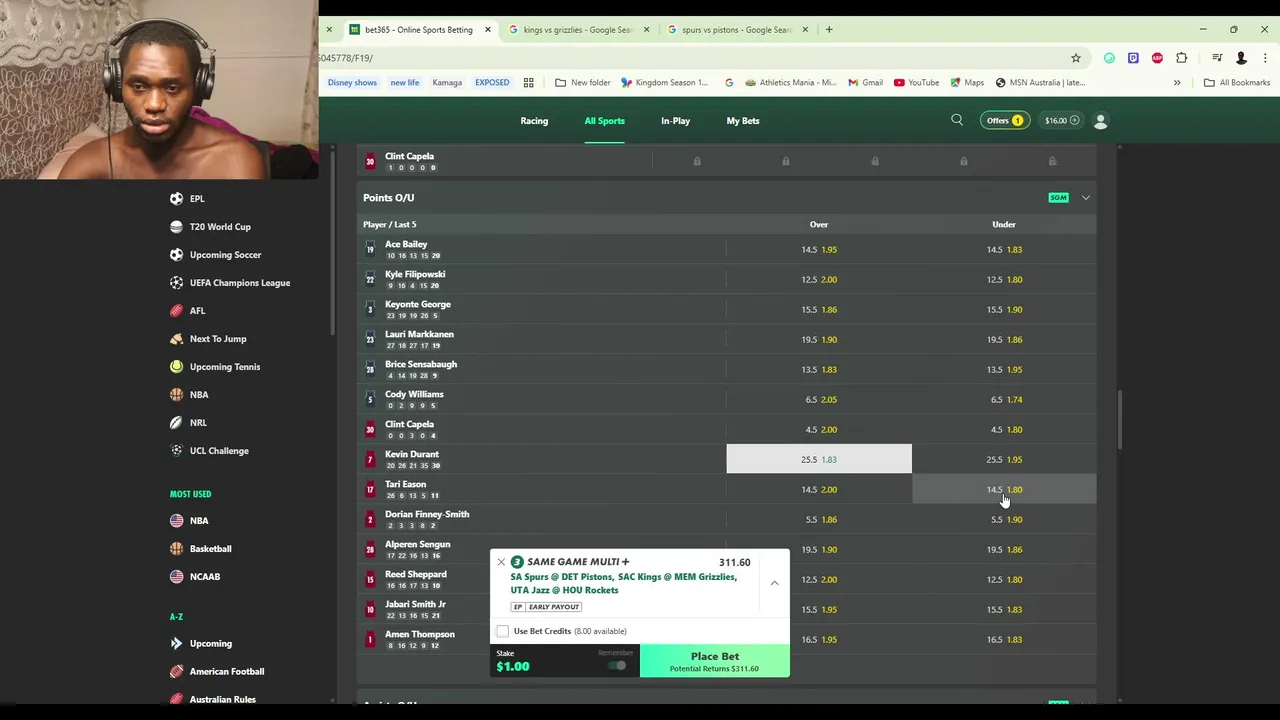The width and height of the screenshot is (1280, 720).
Task: Select Lauri Markkanen Under 19.5 at 1.86
Action: click(x=1004, y=340)
